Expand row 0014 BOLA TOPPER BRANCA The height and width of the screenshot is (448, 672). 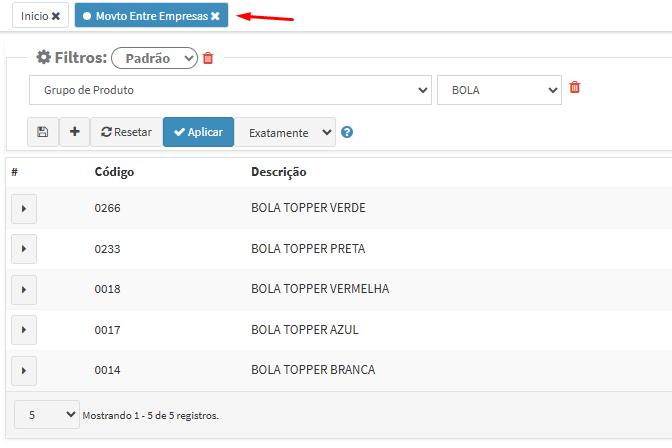pyautogui.click(x=24, y=370)
